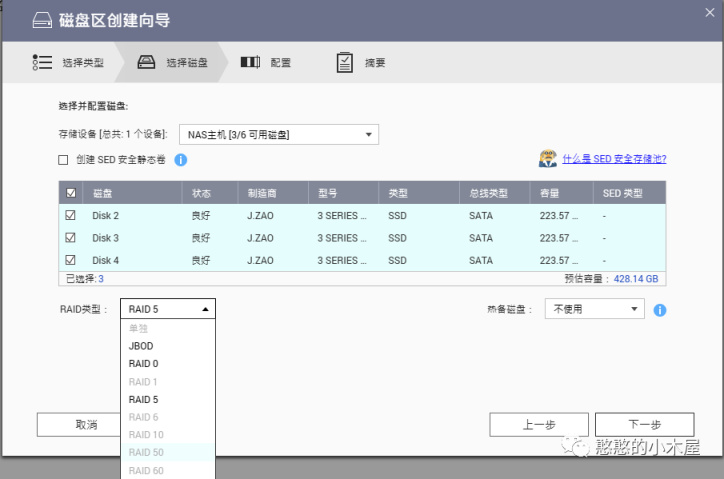The width and height of the screenshot is (724, 479).
Task: Click the Configure step bar icon
Action: coord(250,62)
